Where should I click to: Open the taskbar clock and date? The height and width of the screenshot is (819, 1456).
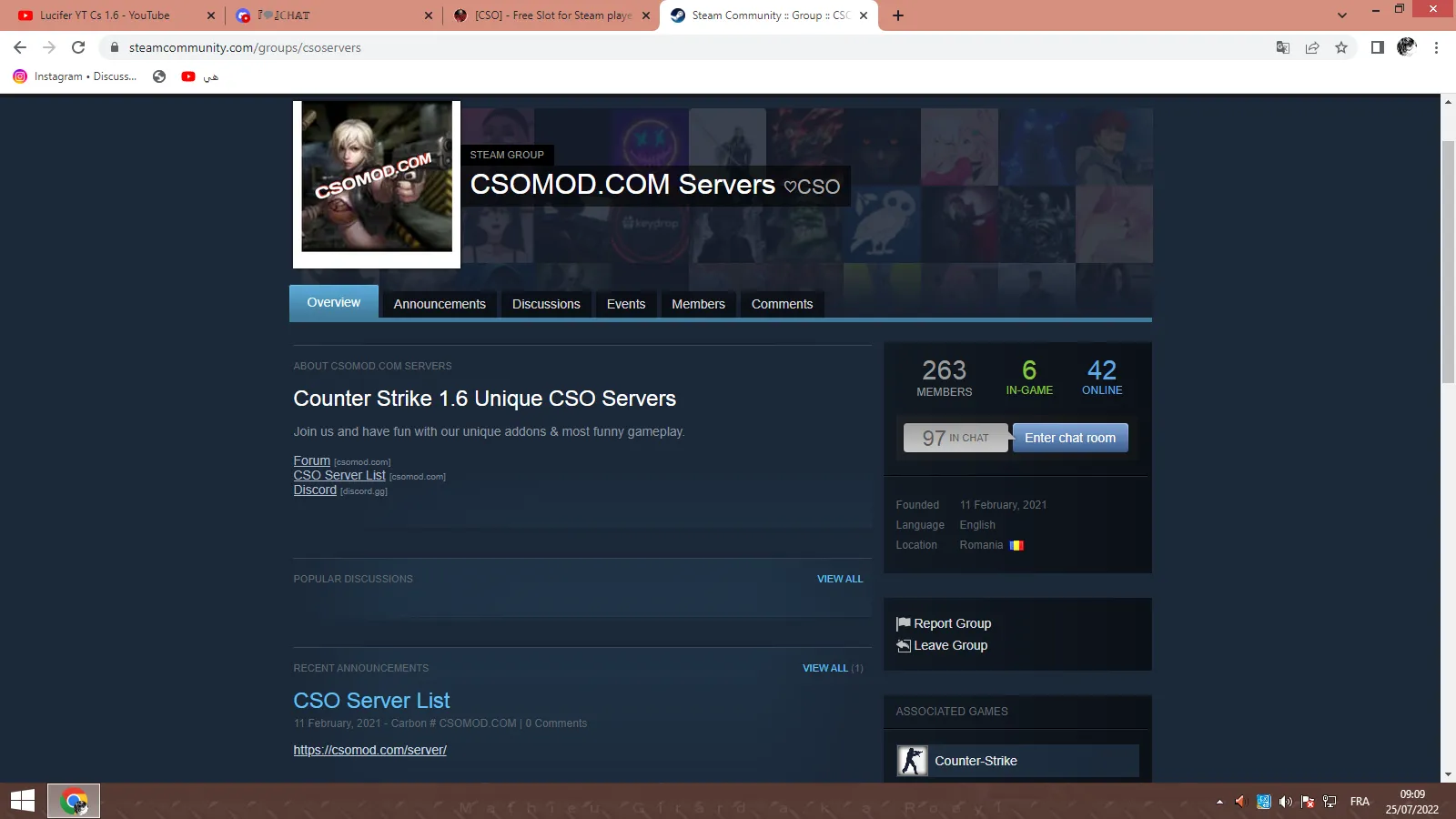click(1412, 802)
